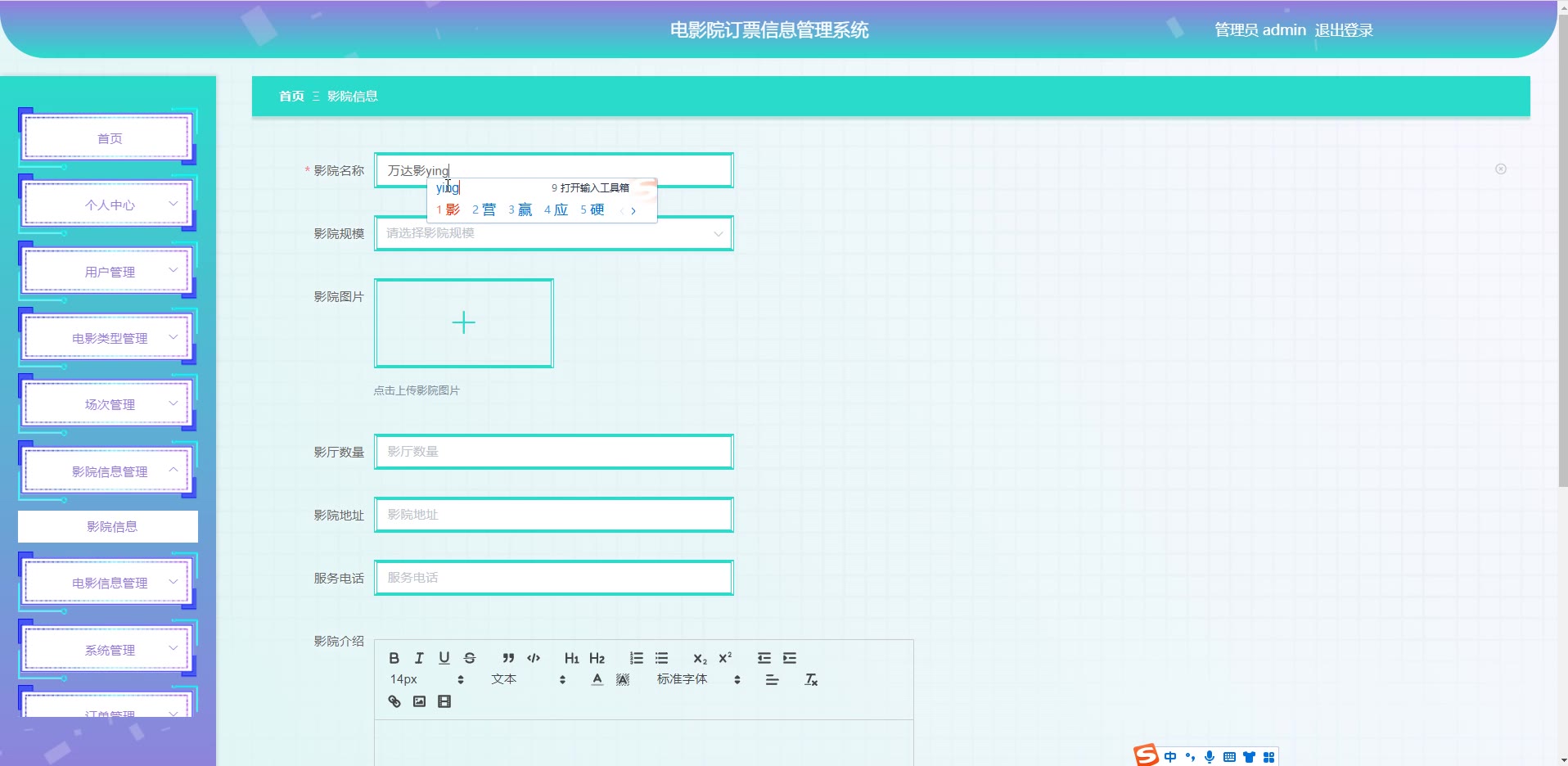This screenshot has height=766, width=1568.
Task: Go to next page of IME candidates
Action: tap(633, 211)
